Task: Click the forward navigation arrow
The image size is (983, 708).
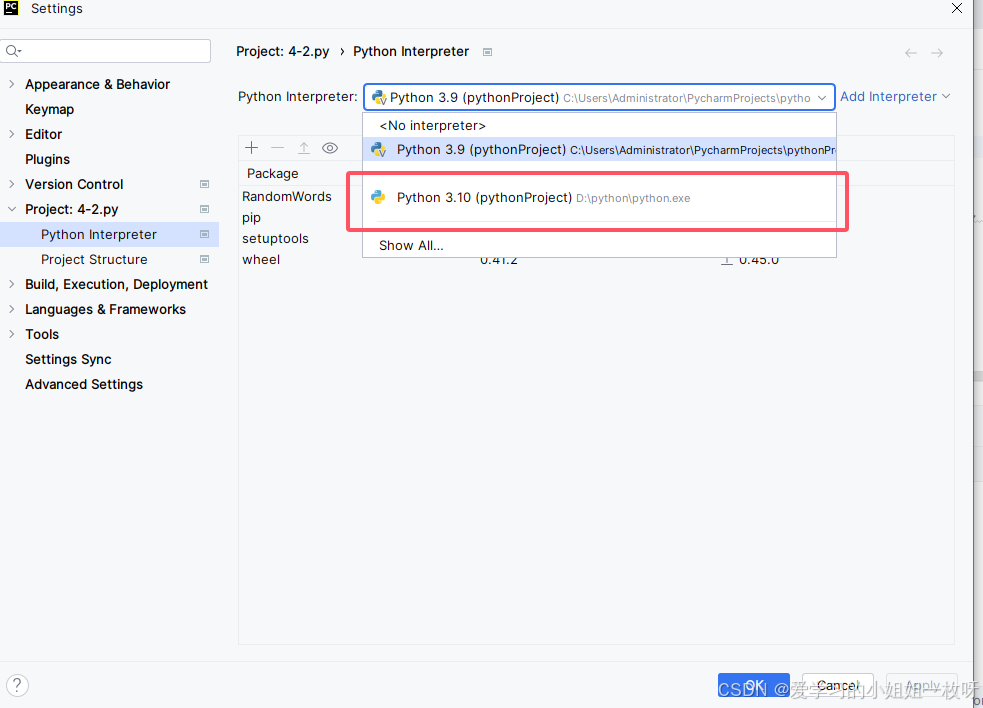Action: pos(937,53)
